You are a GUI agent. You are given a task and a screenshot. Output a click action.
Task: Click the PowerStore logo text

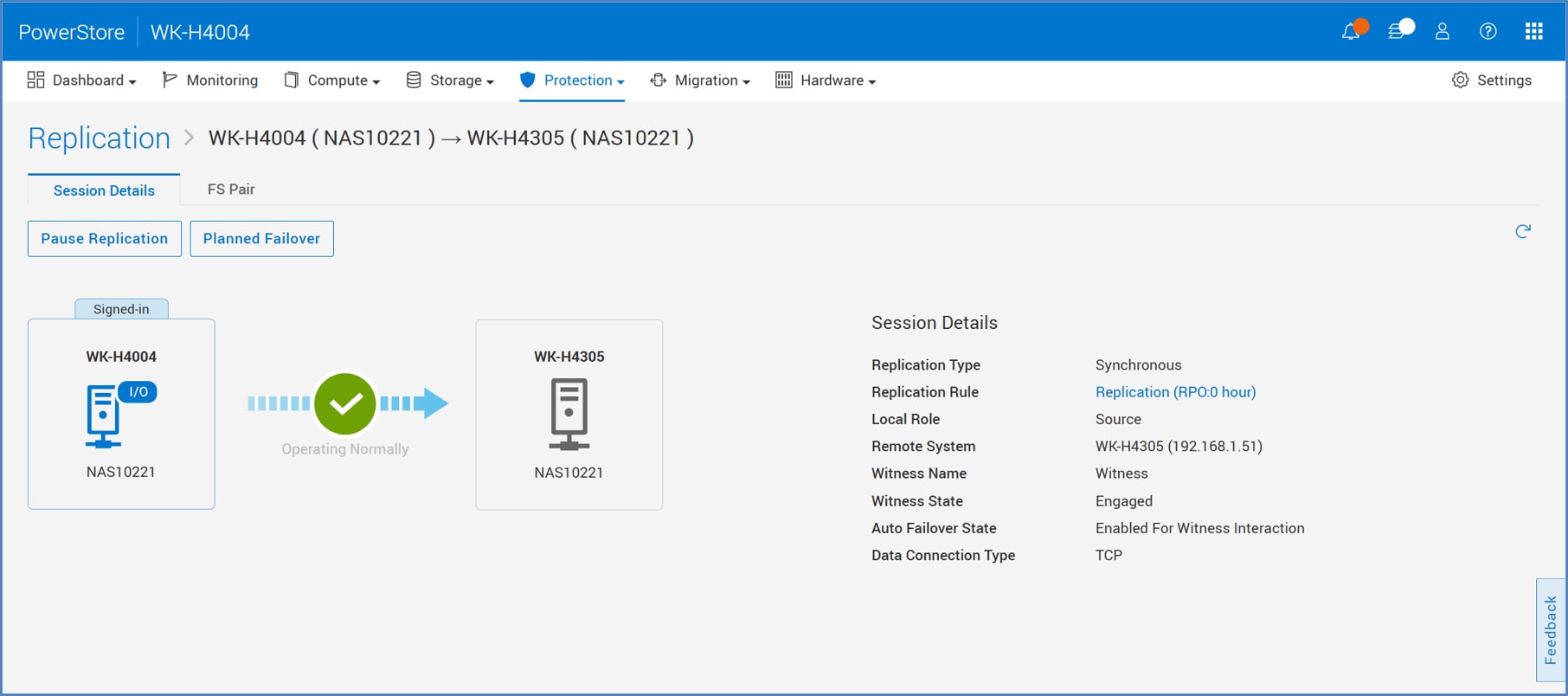(72, 32)
